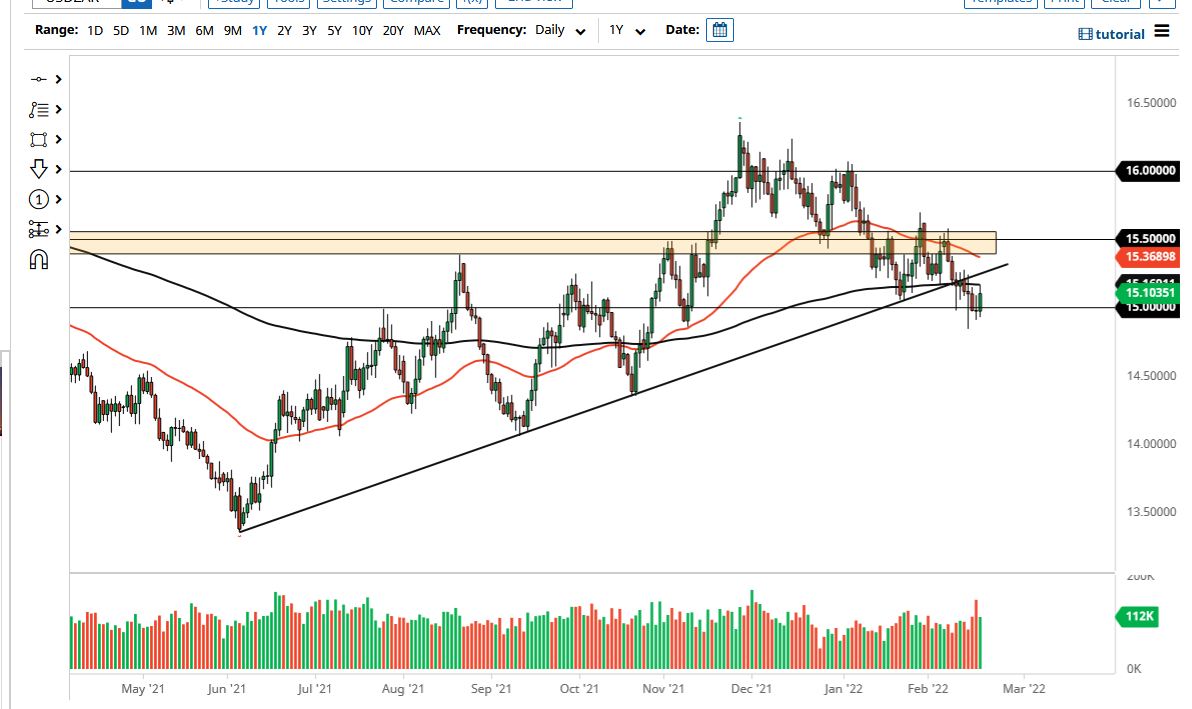Open the Date calendar picker icon
Viewport: 1192px width, 709px height.
(x=719, y=30)
